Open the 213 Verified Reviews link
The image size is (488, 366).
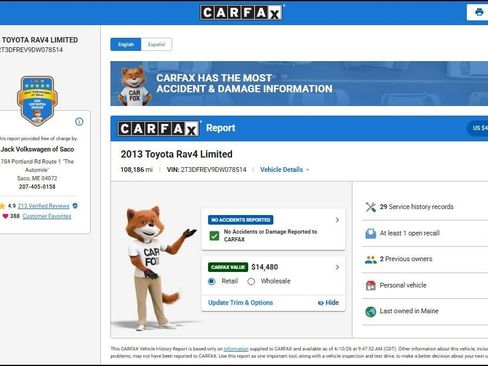point(43,206)
